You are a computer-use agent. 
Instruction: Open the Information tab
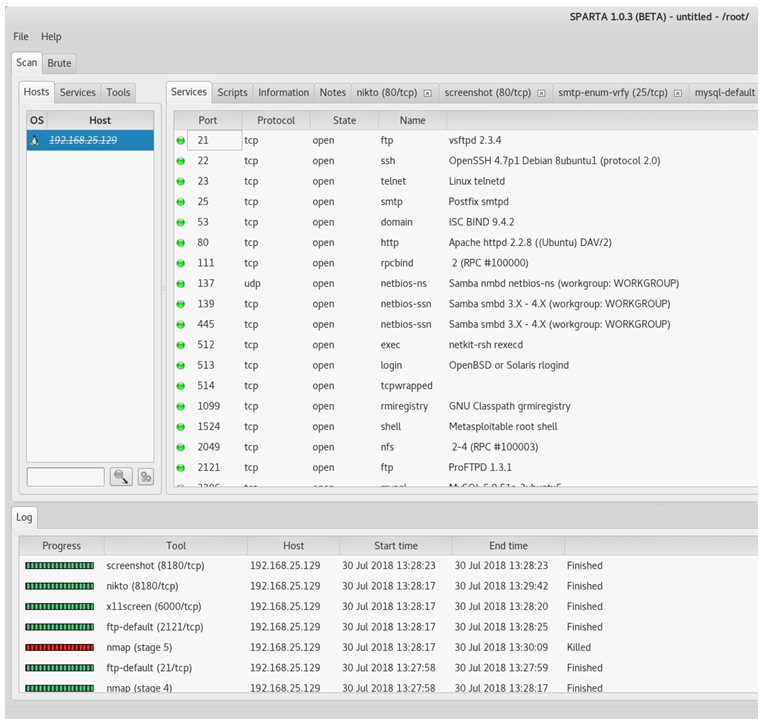284,93
